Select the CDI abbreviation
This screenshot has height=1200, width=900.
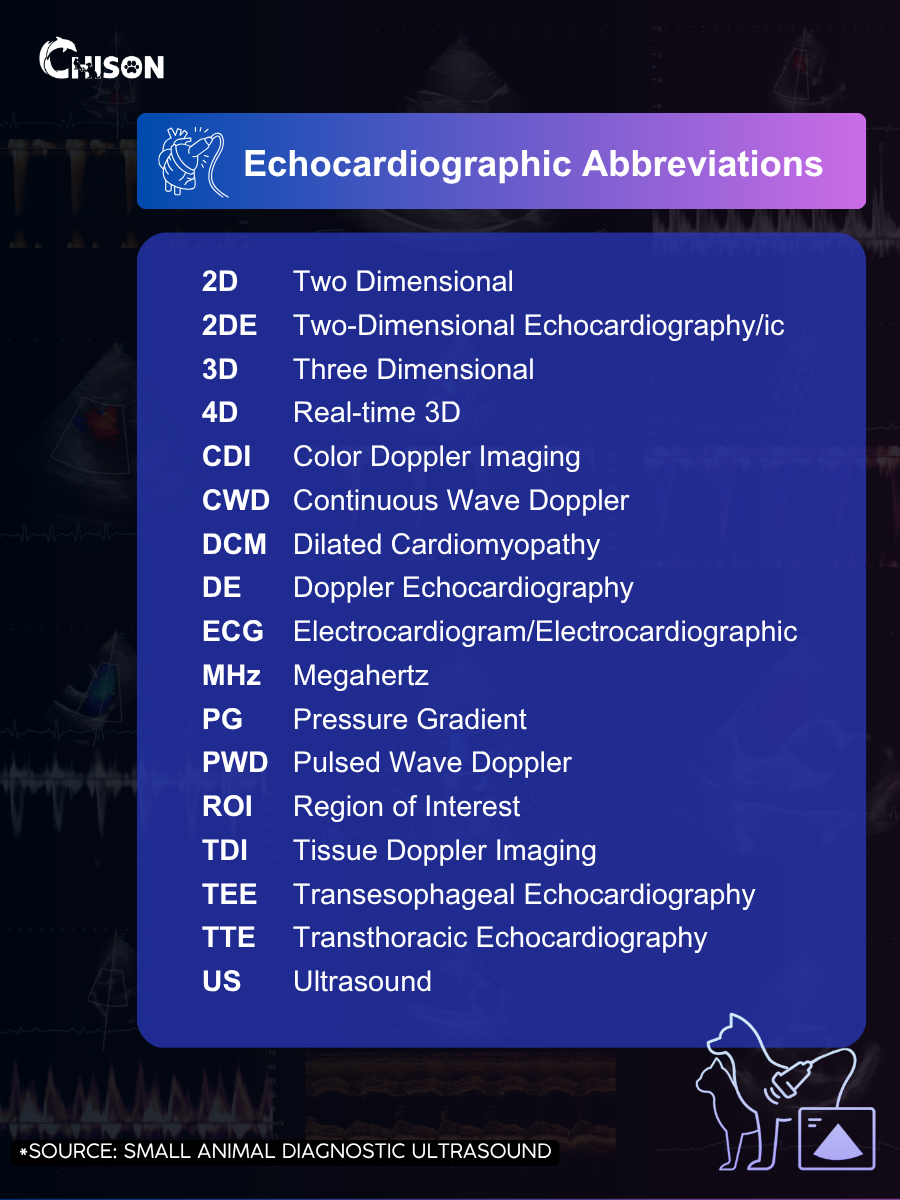point(226,457)
